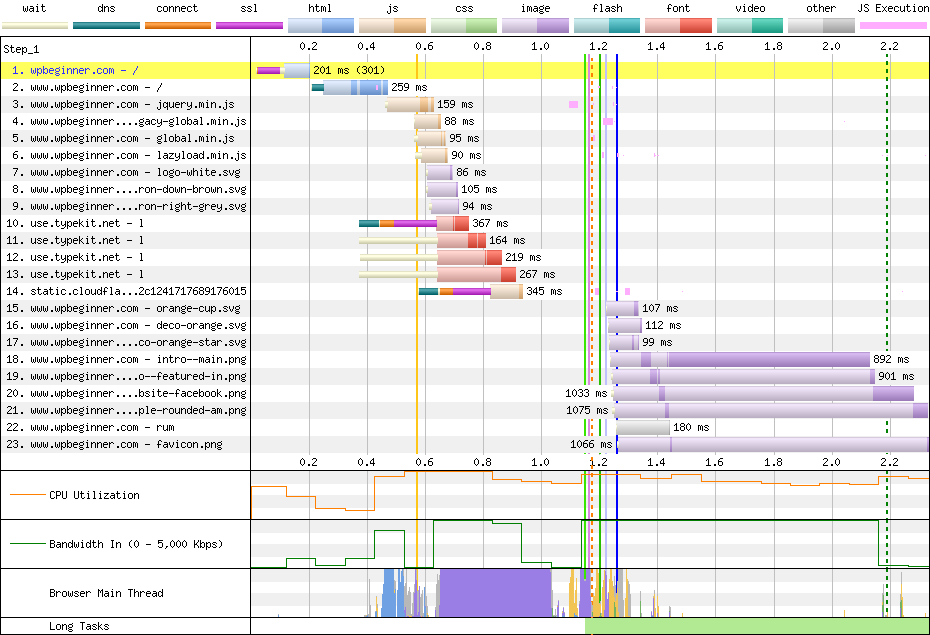
Task: Open request 3 jquery.min.js entry
Action: click(x=132, y=105)
